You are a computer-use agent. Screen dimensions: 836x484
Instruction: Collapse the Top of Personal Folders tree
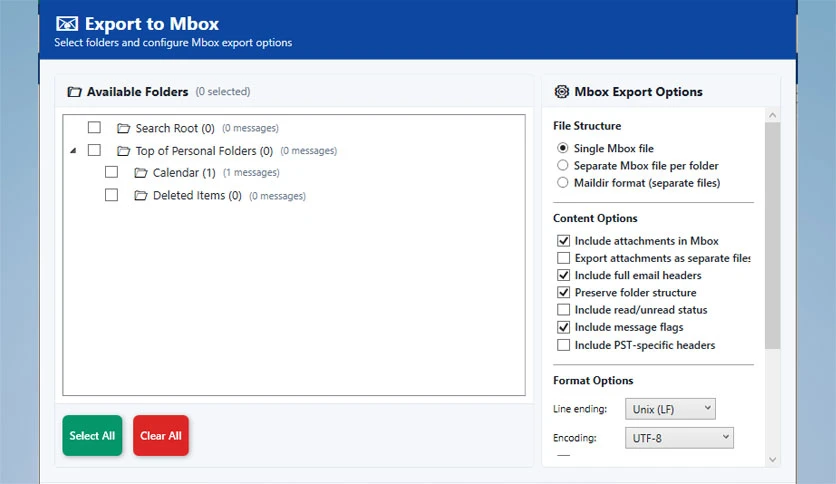[74, 151]
